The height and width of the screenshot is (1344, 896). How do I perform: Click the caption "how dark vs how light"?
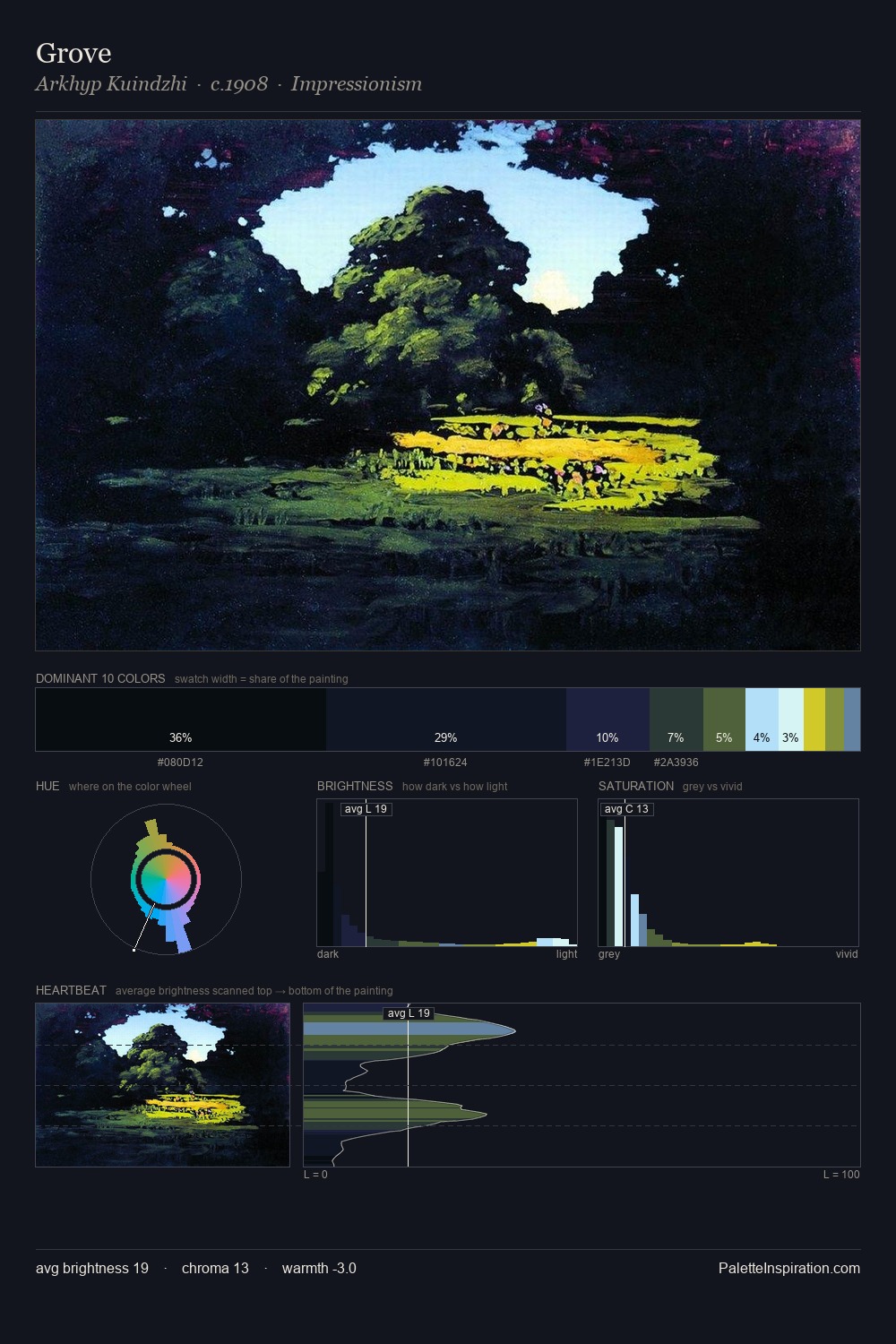tap(455, 787)
